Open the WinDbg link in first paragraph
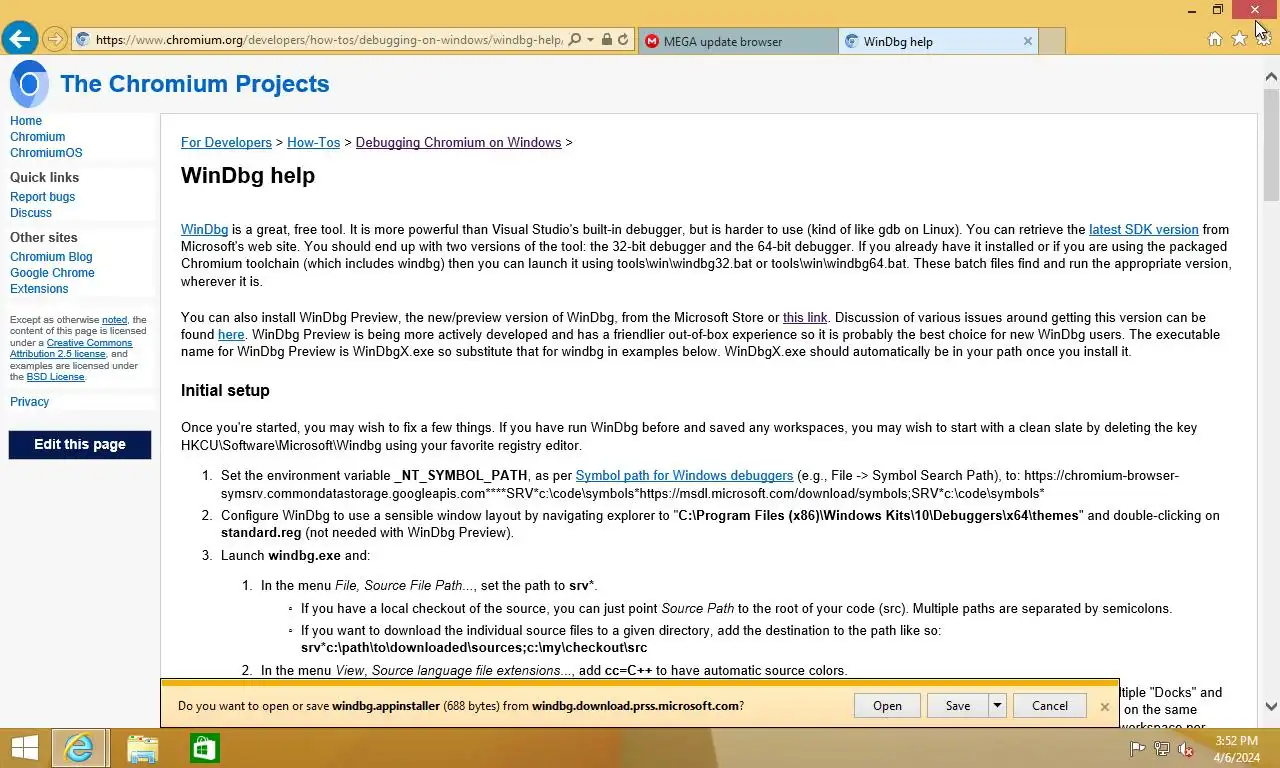 204,230
